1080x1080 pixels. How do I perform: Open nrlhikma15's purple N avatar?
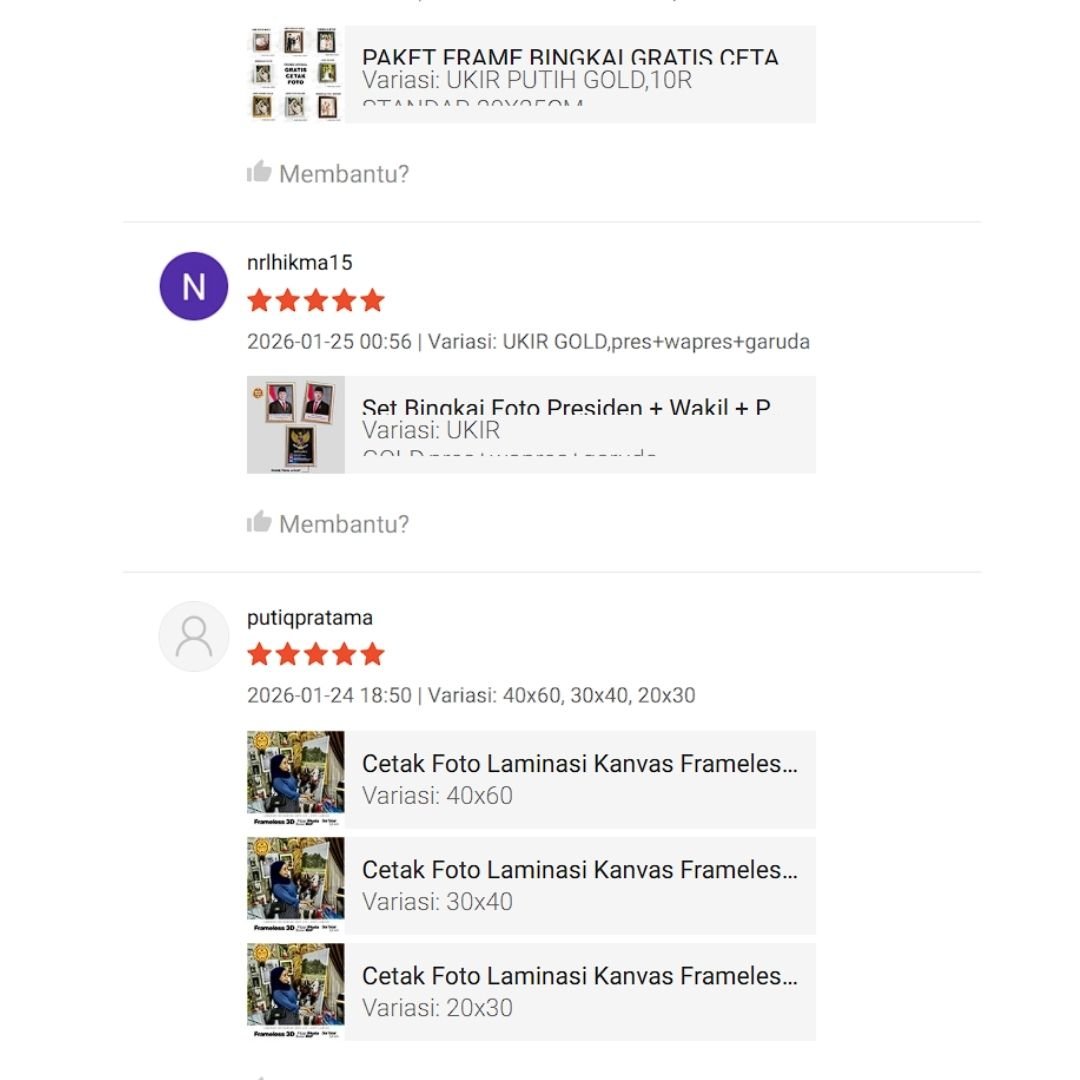(x=194, y=286)
